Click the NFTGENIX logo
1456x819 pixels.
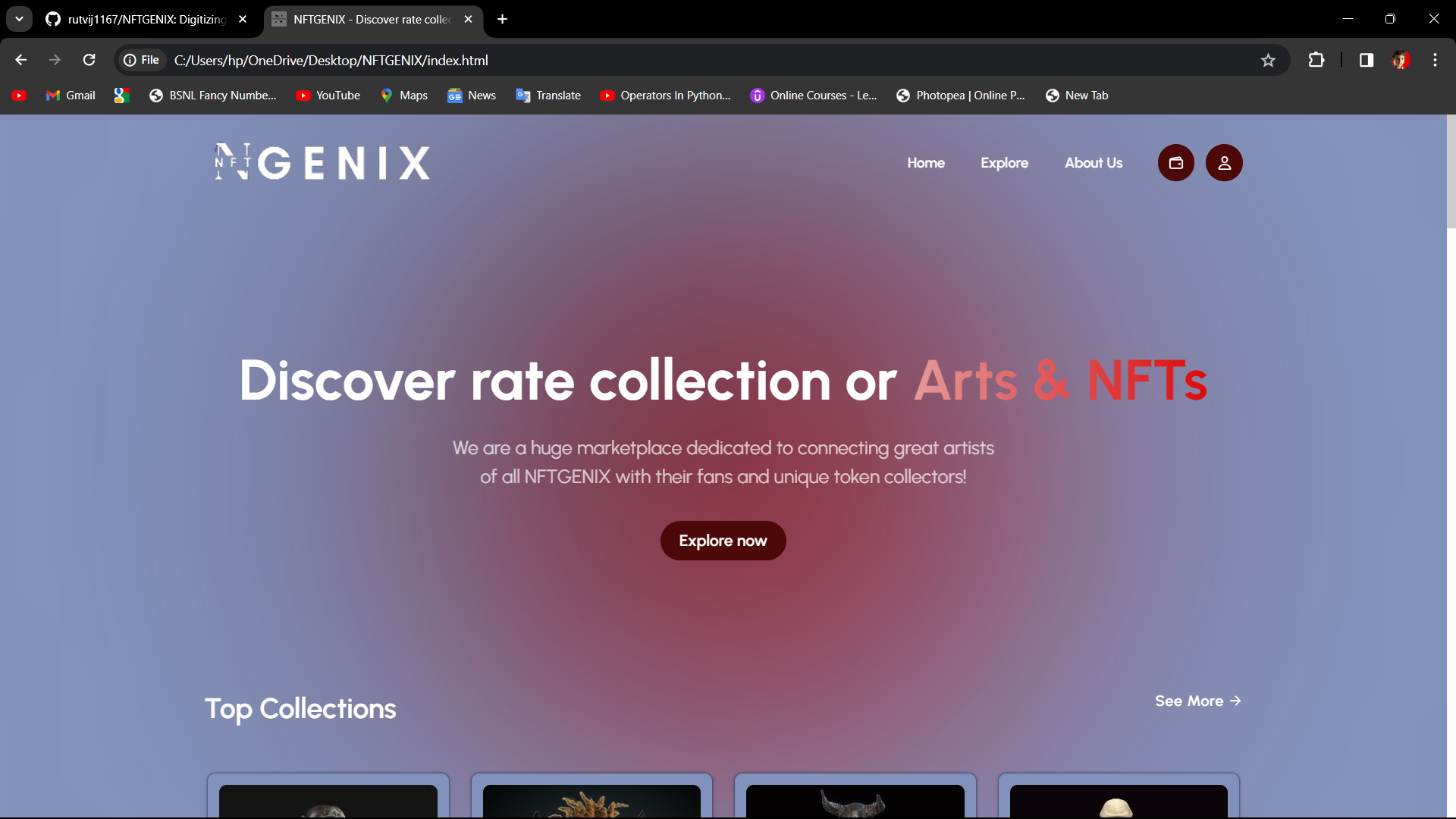tap(322, 162)
